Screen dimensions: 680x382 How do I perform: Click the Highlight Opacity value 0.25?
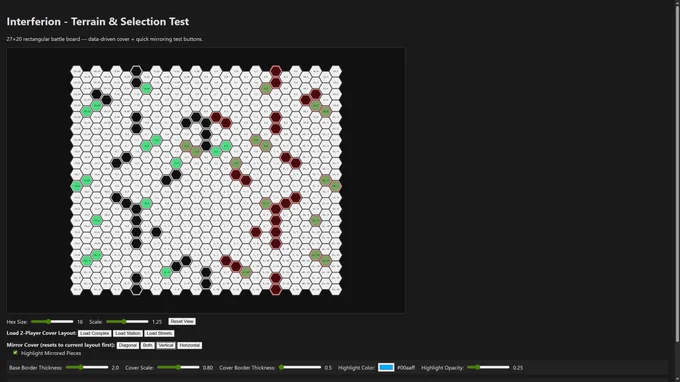pyautogui.click(x=518, y=368)
